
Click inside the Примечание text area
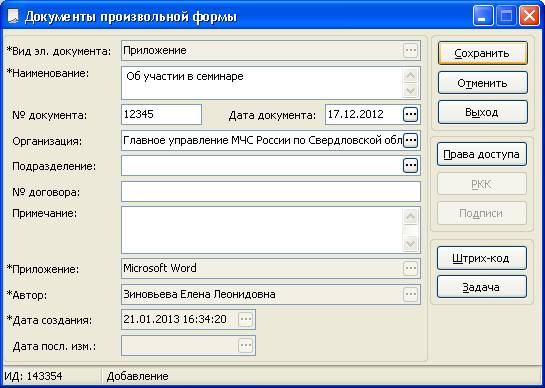click(263, 230)
